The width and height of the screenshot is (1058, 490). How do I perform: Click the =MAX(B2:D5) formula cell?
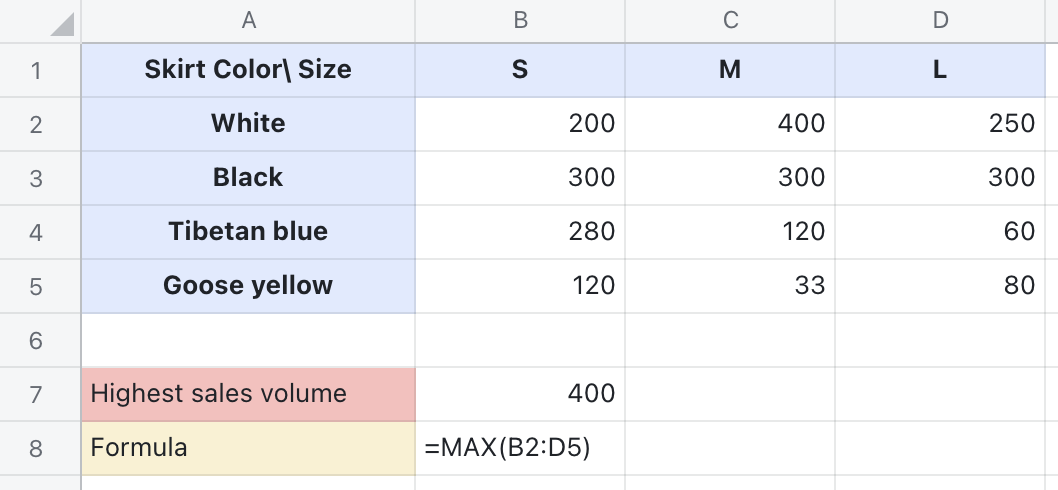520,448
